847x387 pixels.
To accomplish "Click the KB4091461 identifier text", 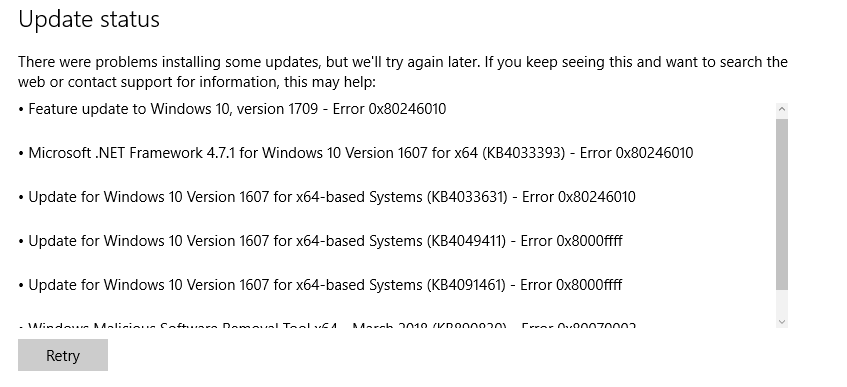I will click(467, 284).
